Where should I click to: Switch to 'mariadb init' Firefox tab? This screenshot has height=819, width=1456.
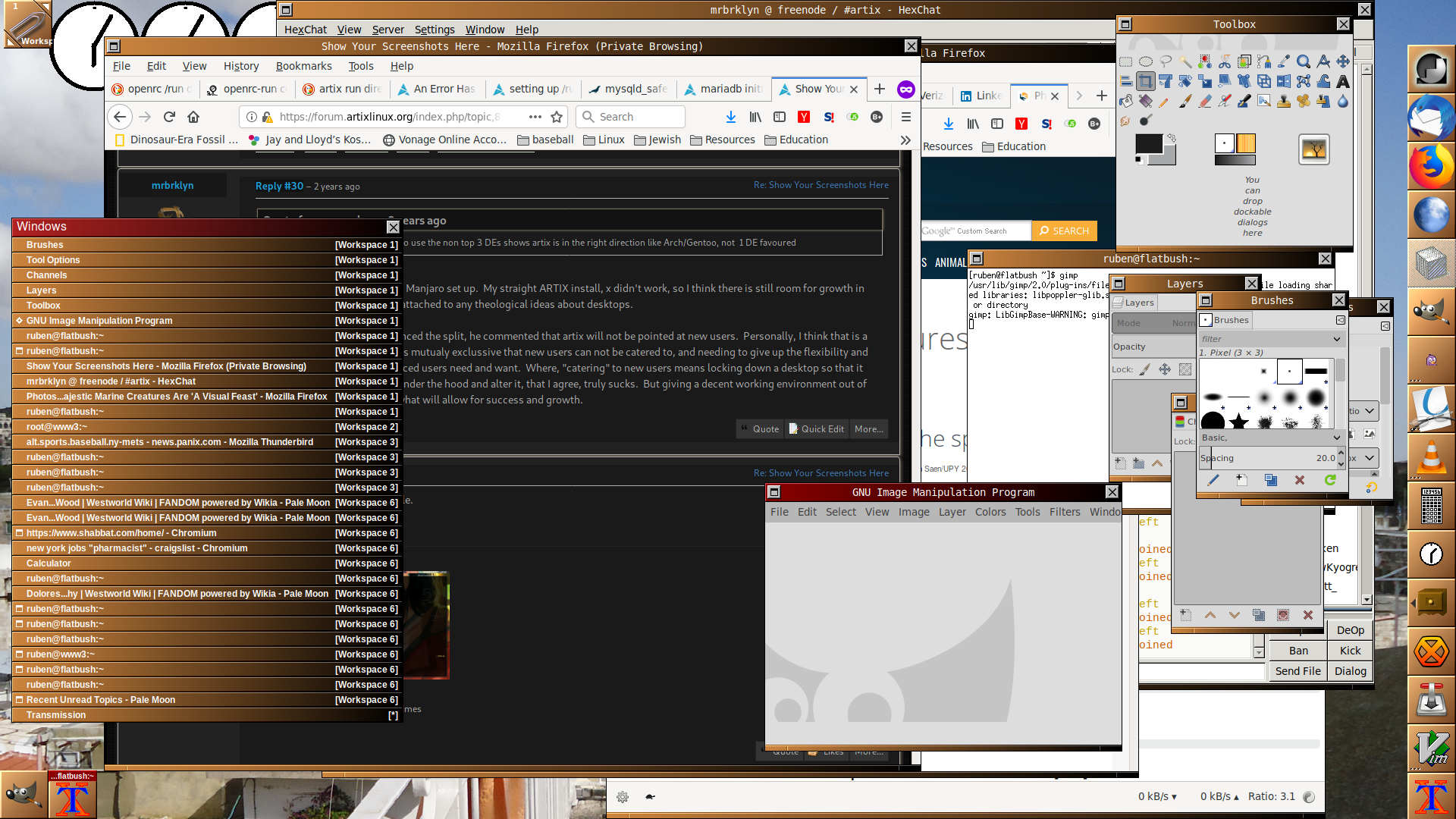(x=722, y=89)
